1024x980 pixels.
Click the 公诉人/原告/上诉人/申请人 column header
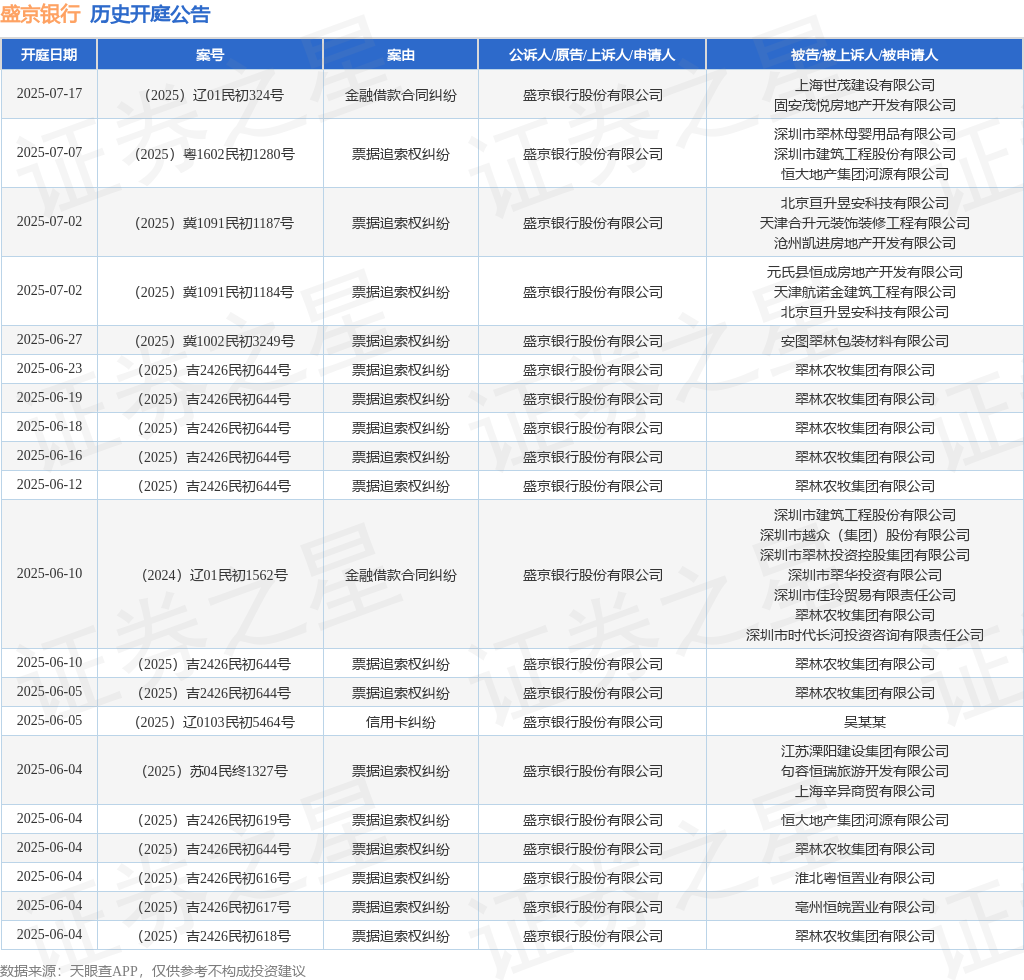pyautogui.click(x=592, y=55)
